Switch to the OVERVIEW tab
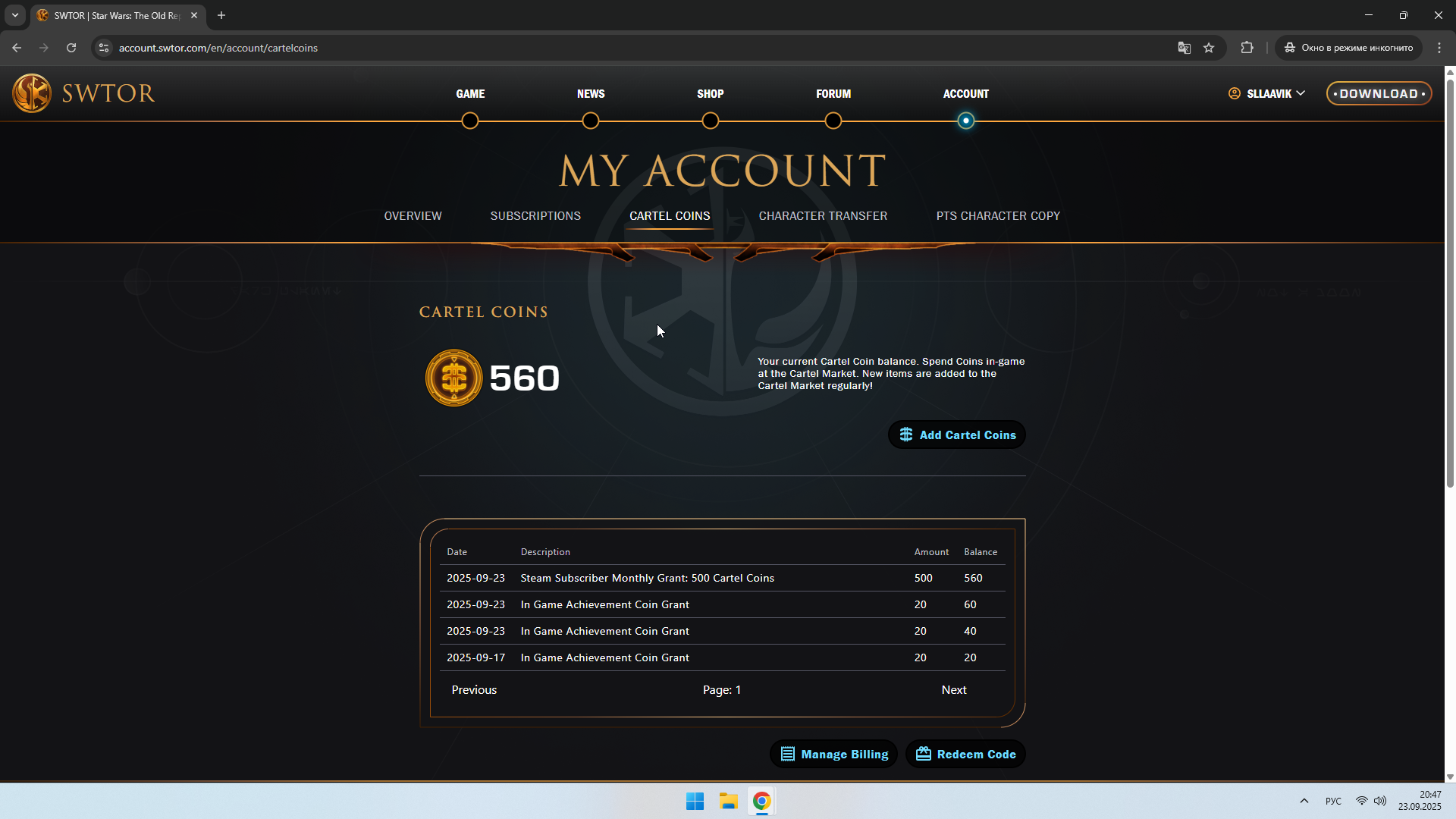The width and height of the screenshot is (1456, 819). tap(413, 216)
